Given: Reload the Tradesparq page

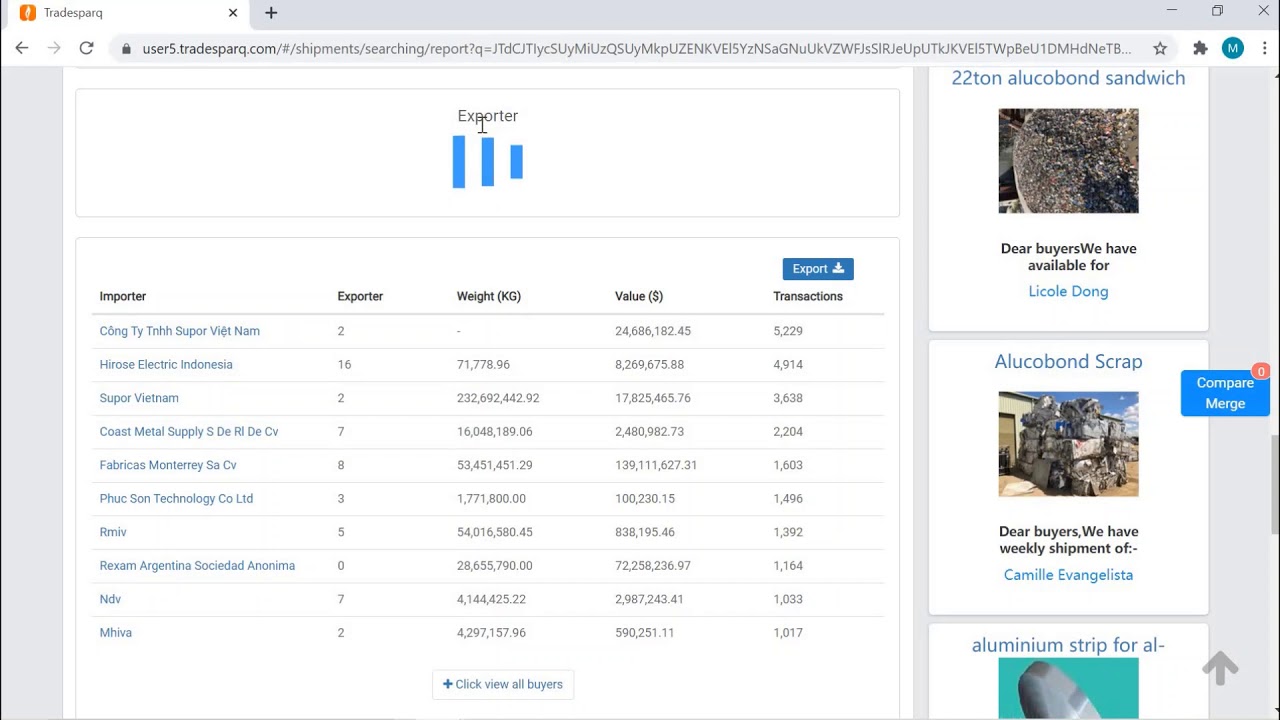Looking at the screenshot, I should [87, 48].
